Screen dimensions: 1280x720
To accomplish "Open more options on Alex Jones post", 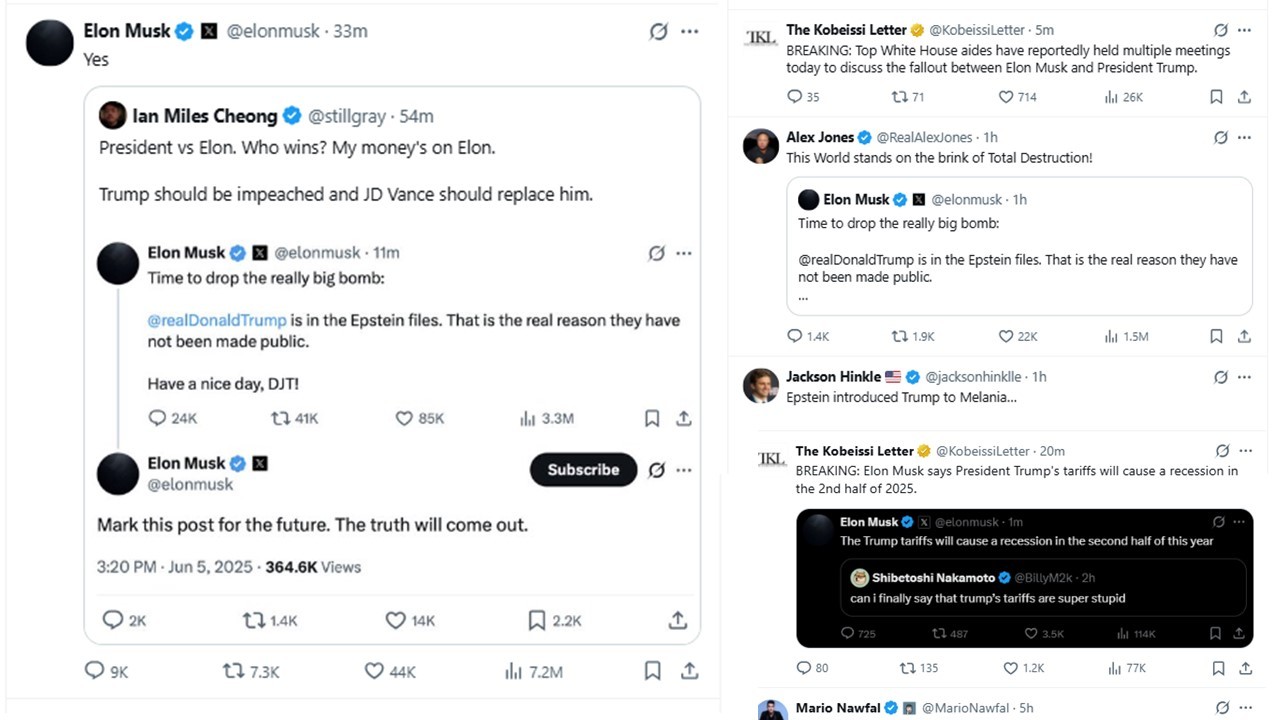I will click(1244, 137).
